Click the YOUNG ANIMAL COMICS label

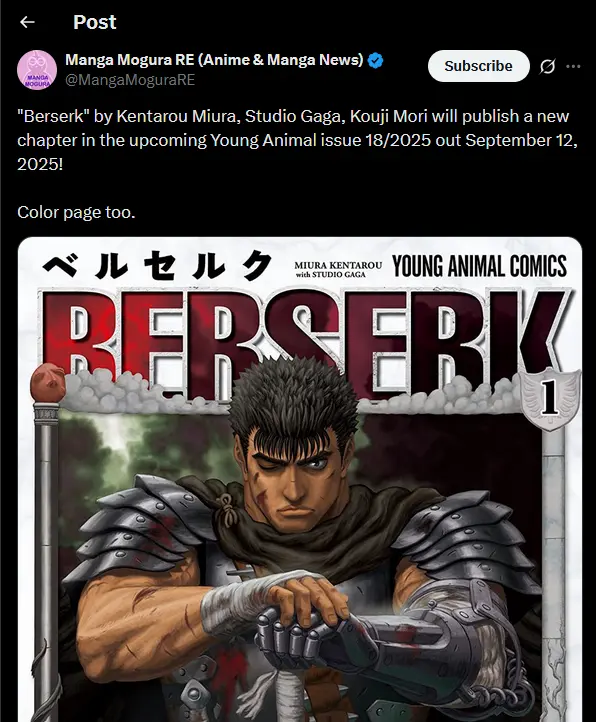479,266
